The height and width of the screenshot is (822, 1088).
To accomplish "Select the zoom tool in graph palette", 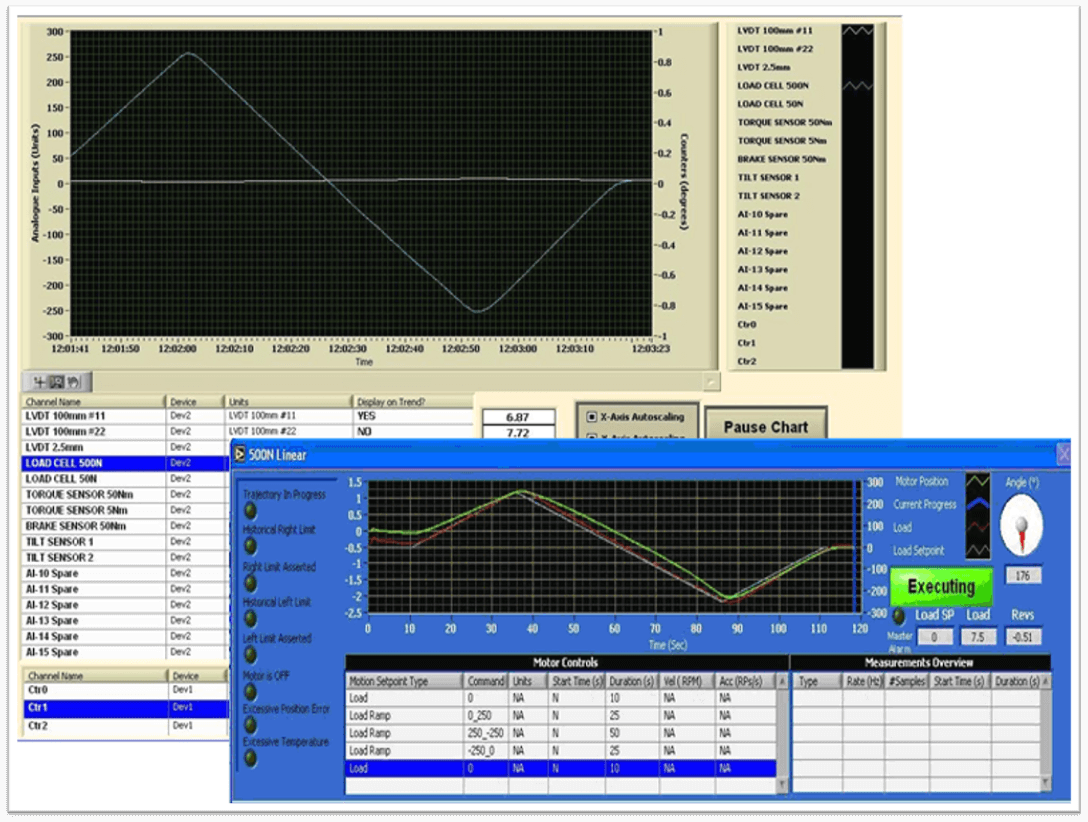I will pyautogui.click(x=57, y=382).
